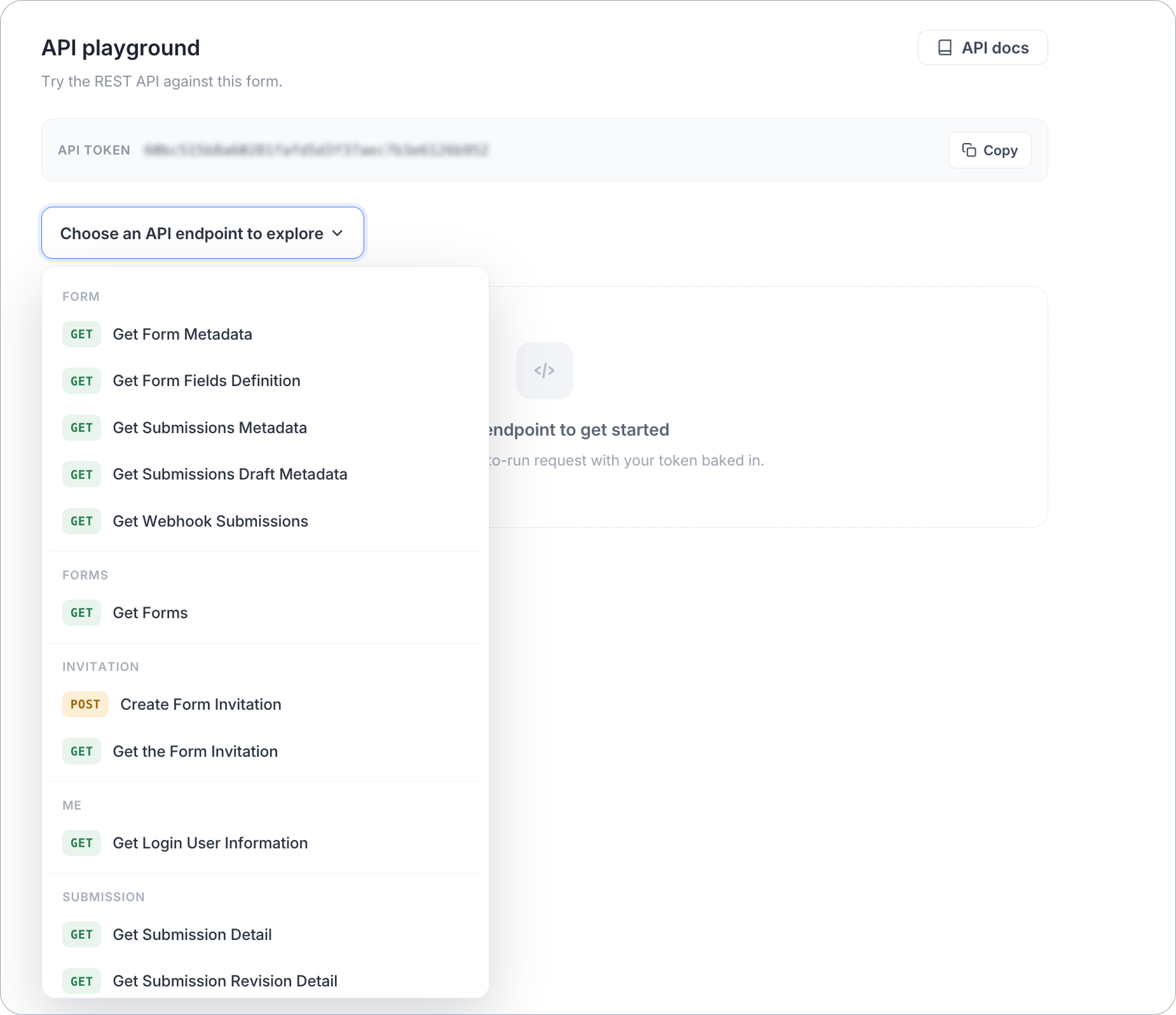Open the API docs button
The image size is (1176, 1015).
(x=983, y=48)
